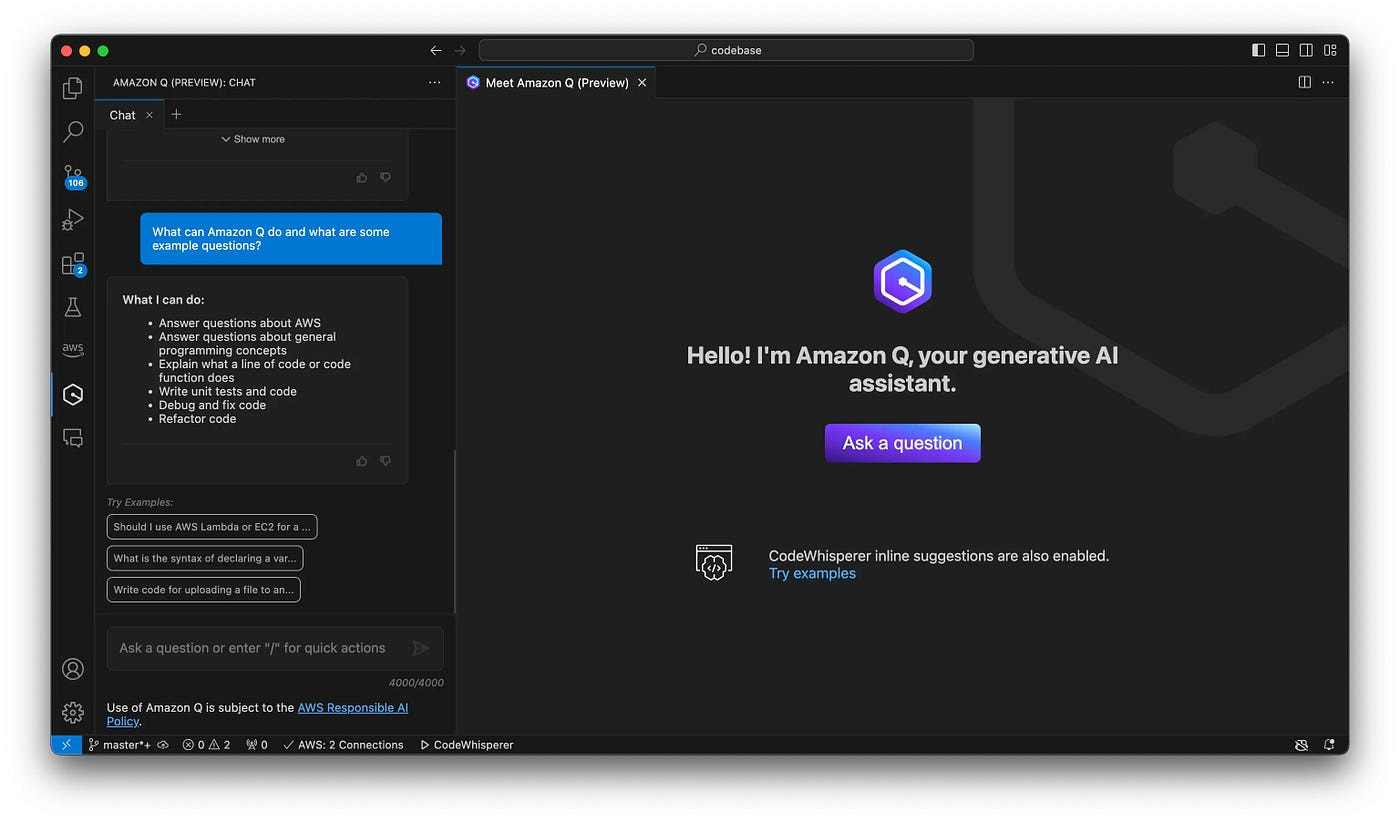Choose 'What is the syntax of declaring' example
Viewport: 1400px width, 822px height.
205,558
